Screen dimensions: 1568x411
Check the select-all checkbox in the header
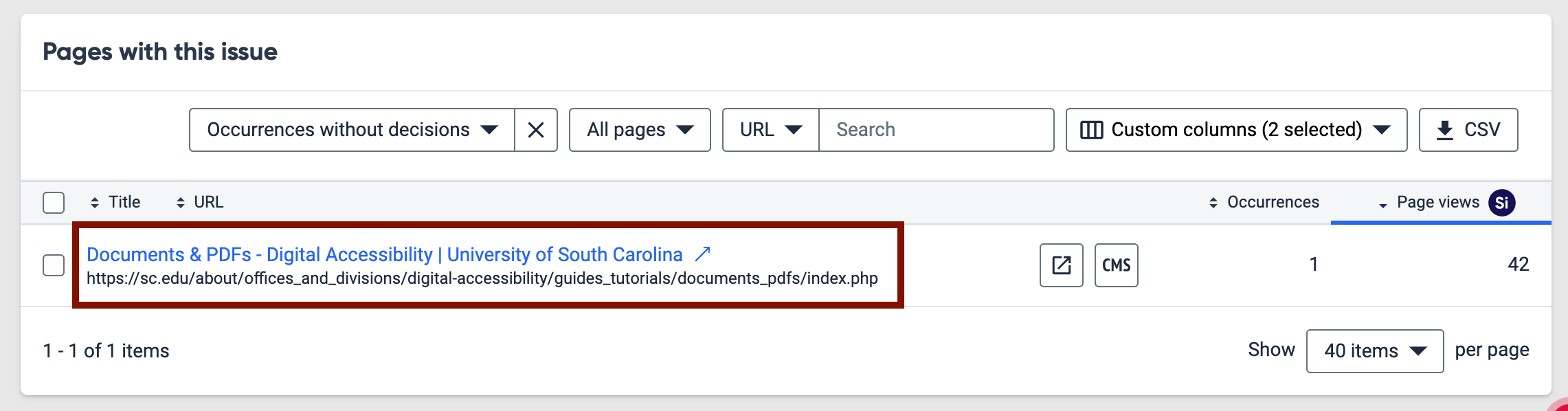(x=53, y=202)
